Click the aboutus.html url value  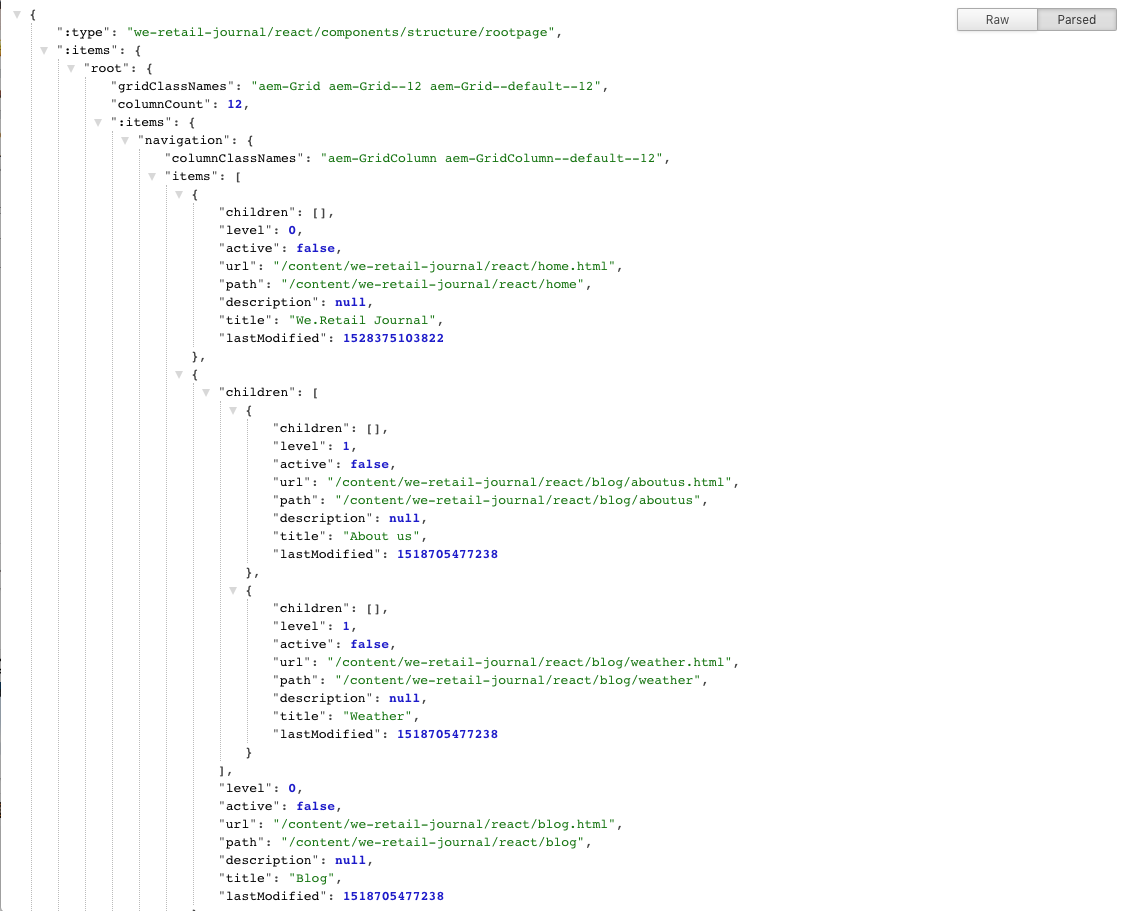coord(529,483)
